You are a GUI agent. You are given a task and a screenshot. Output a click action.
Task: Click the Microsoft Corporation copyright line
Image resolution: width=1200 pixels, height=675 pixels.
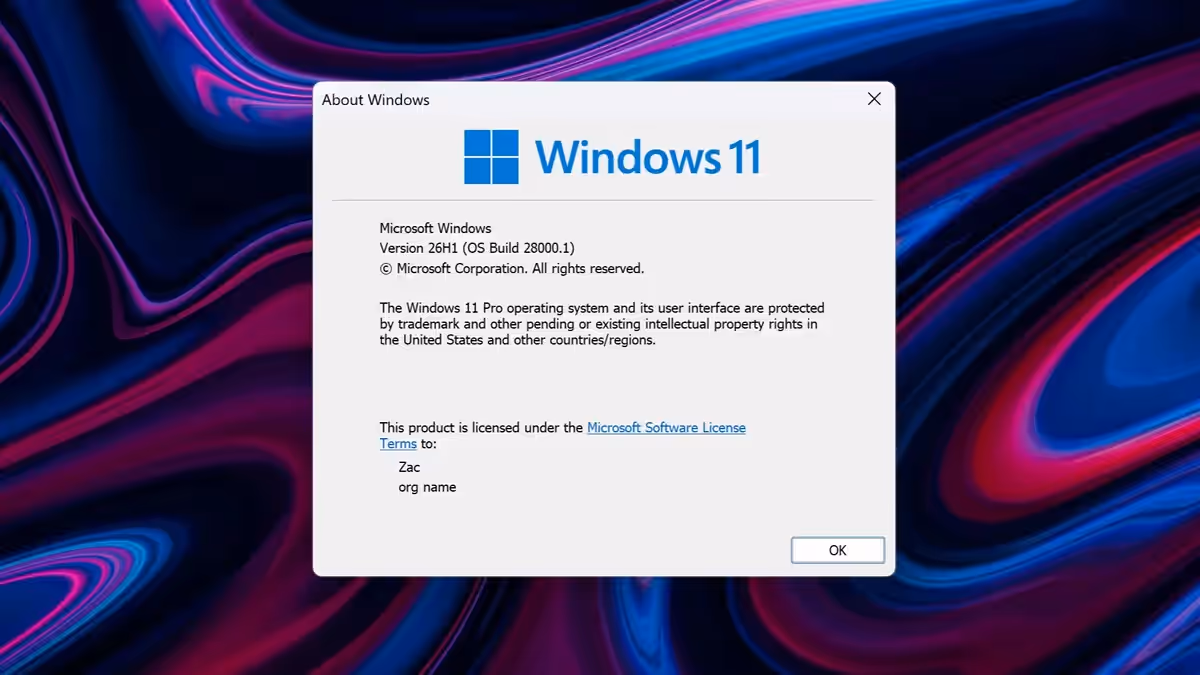[x=511, y=268]
